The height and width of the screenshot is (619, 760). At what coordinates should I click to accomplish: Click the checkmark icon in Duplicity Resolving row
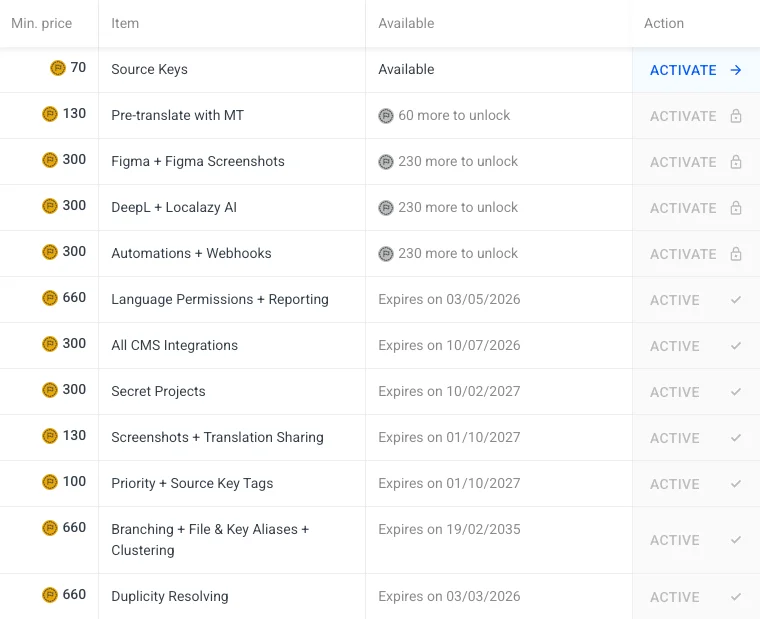(x=736, y=597)
